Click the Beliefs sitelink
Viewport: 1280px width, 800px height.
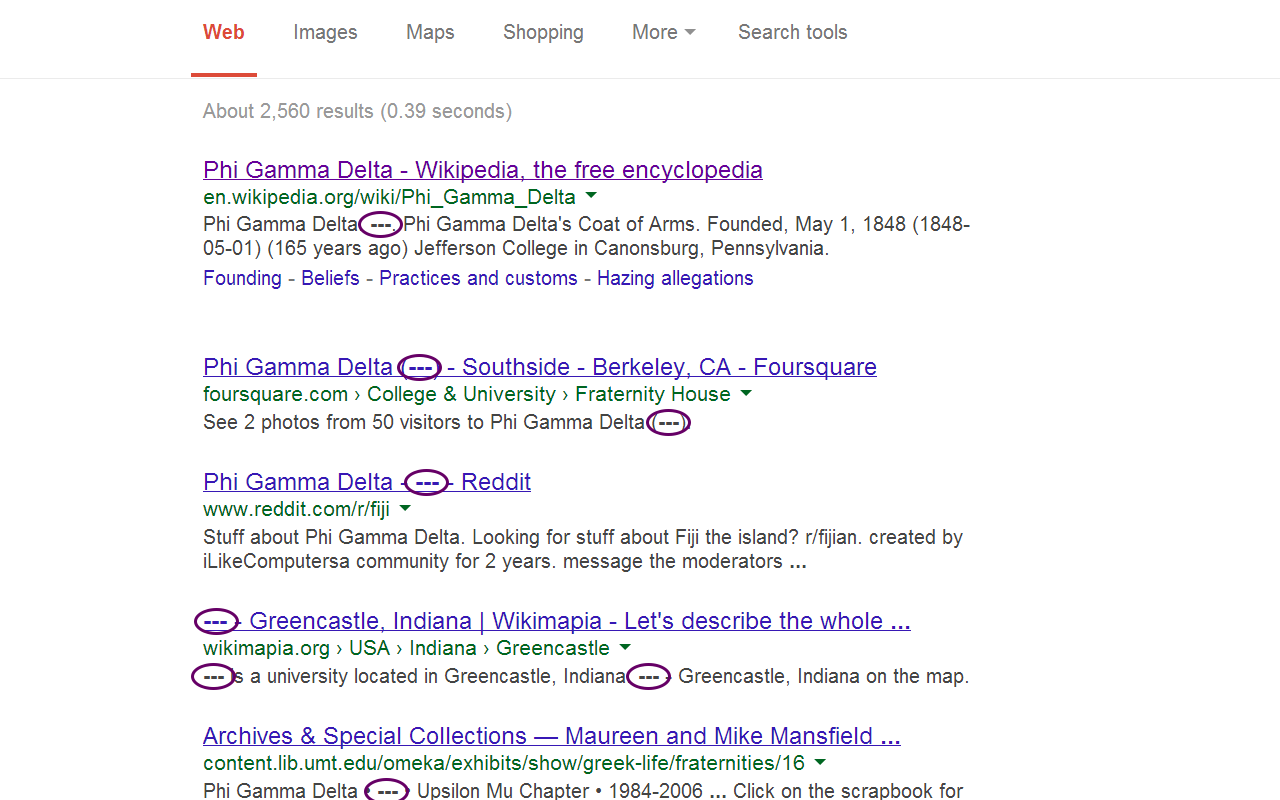tap(330, 278)
